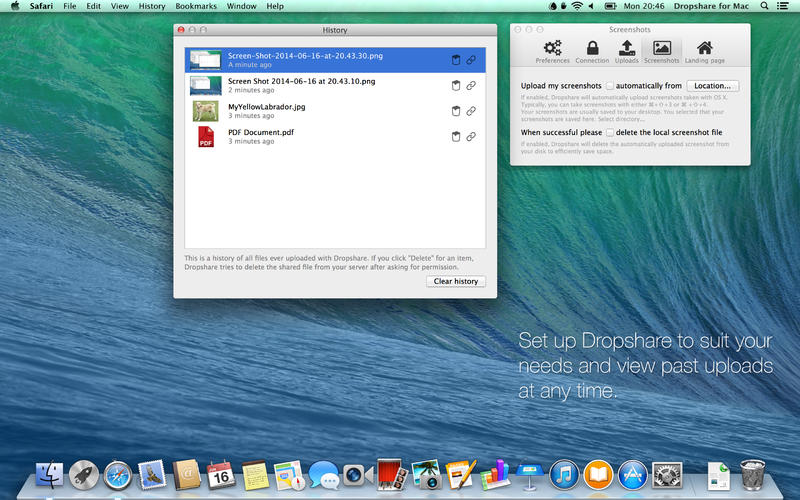
Task: Click the red PDF file thumbnail
Action: pyautogui.click(x=206, y=137)
